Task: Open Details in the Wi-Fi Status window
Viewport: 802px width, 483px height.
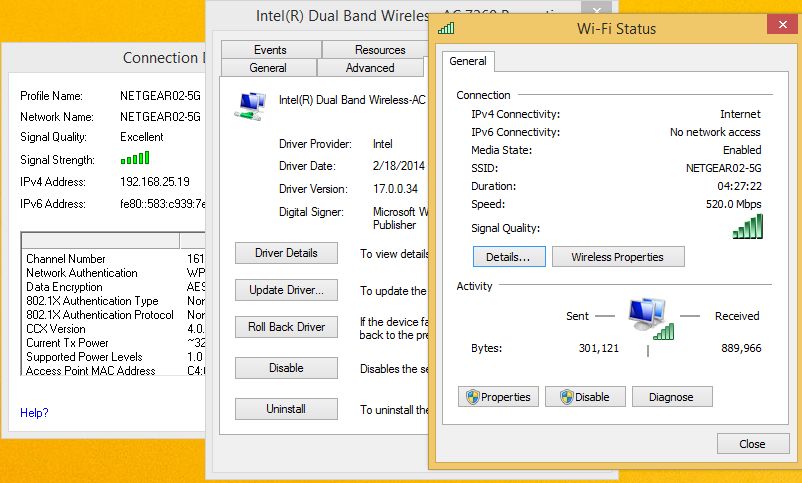Action: pos(508,257)
